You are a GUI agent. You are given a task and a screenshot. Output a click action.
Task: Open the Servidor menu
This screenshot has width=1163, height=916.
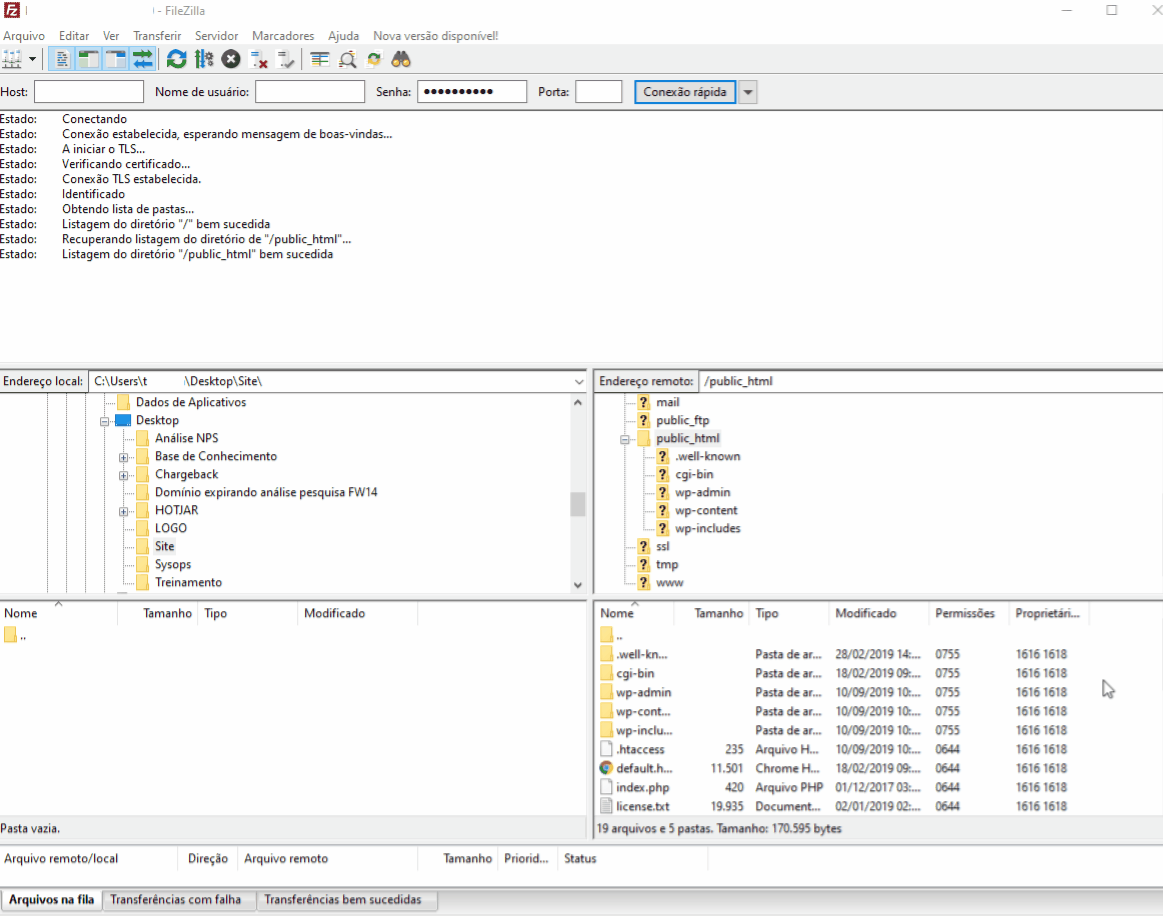pos(217,36)
